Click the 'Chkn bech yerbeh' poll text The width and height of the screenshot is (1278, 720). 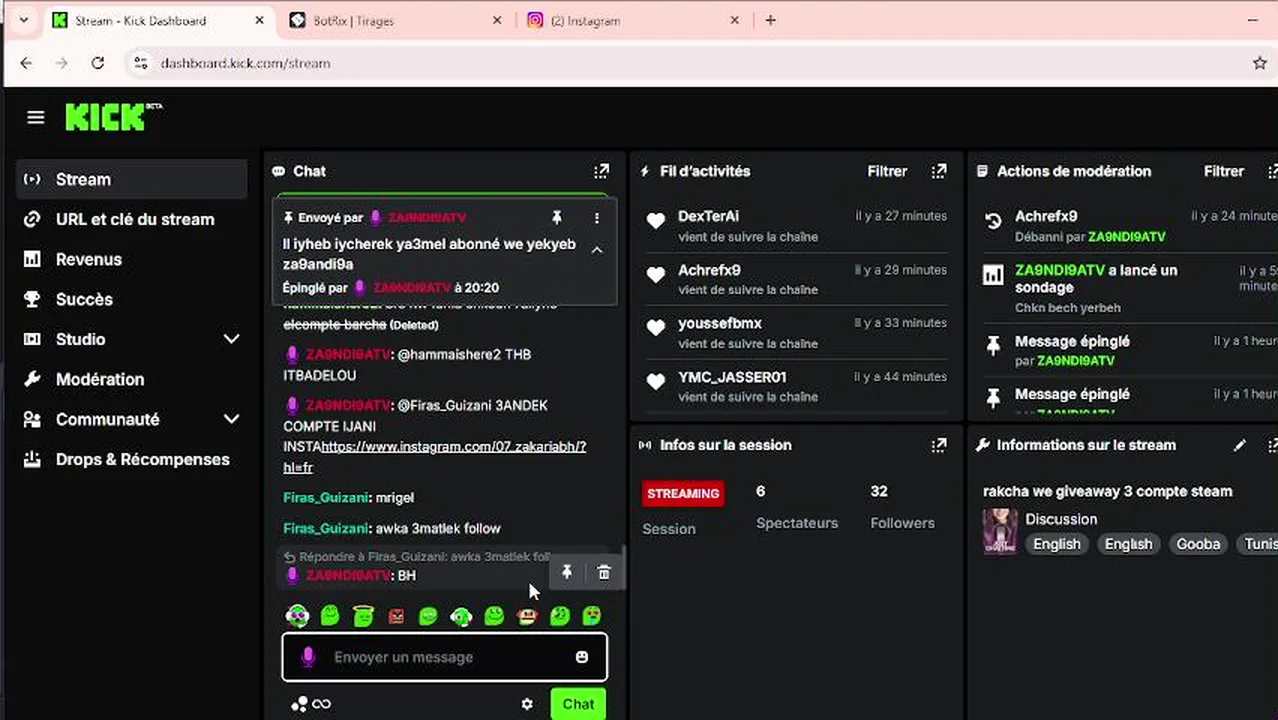point(1067,308)
